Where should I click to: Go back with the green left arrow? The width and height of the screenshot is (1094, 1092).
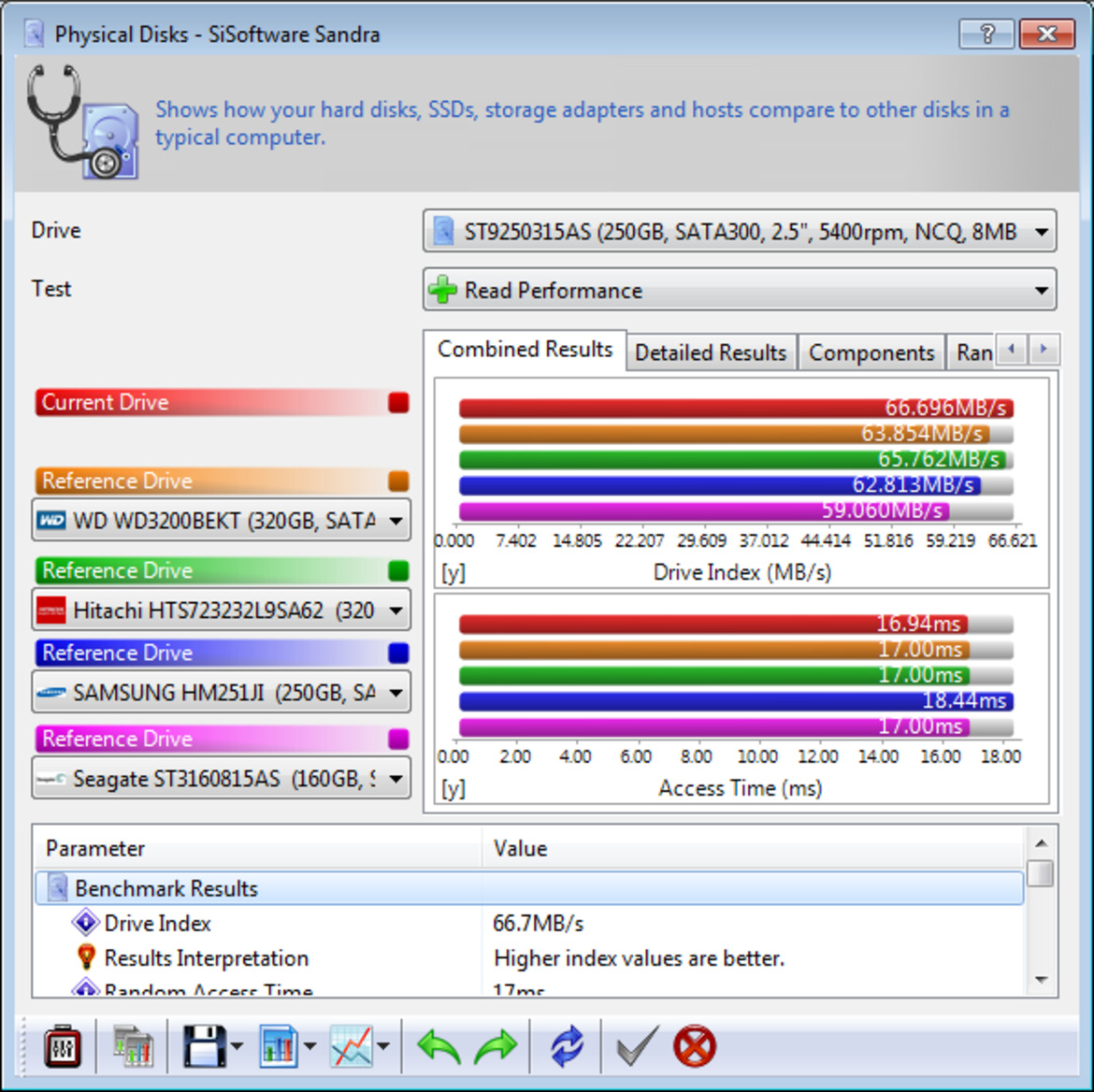coord(439,1046)
